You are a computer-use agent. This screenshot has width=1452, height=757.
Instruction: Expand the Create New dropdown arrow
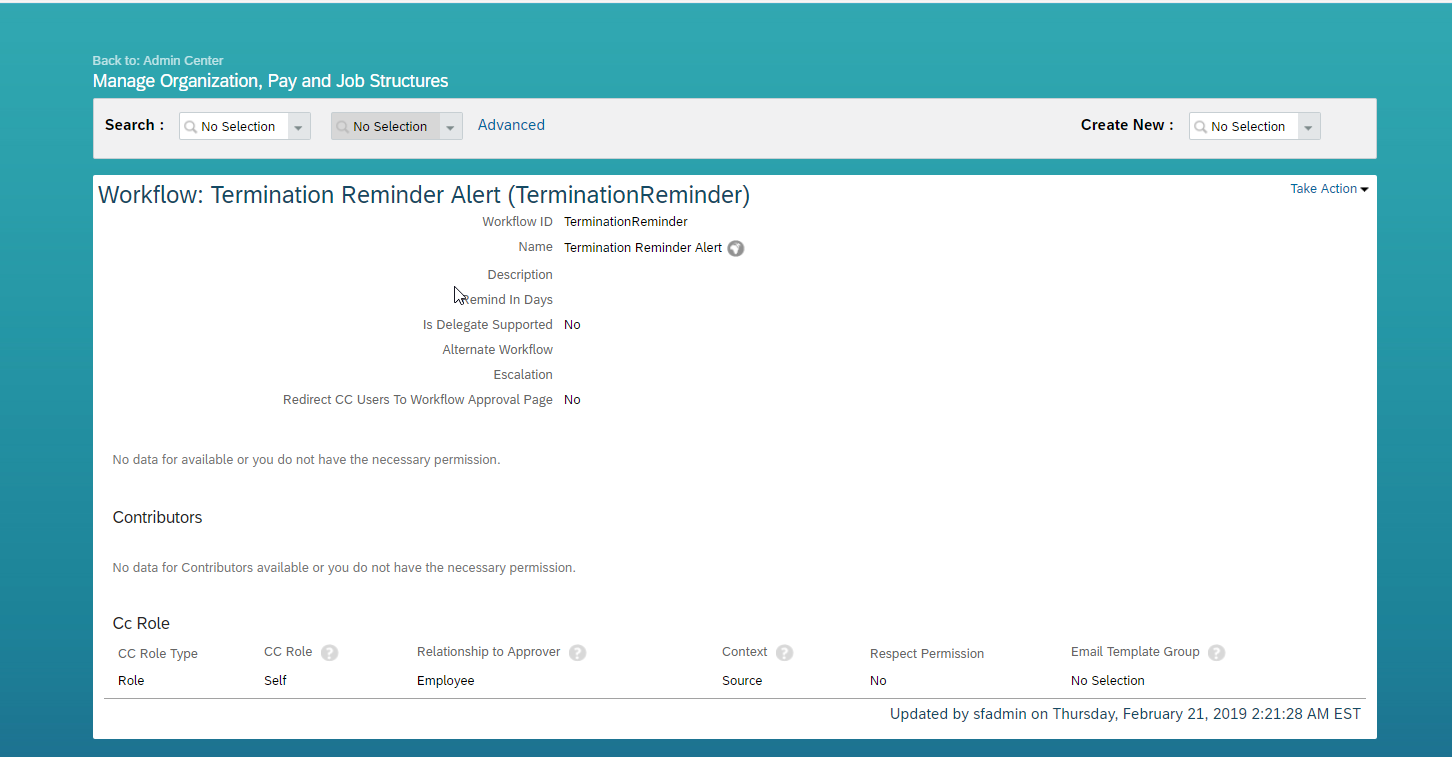tap(1309, 127)
